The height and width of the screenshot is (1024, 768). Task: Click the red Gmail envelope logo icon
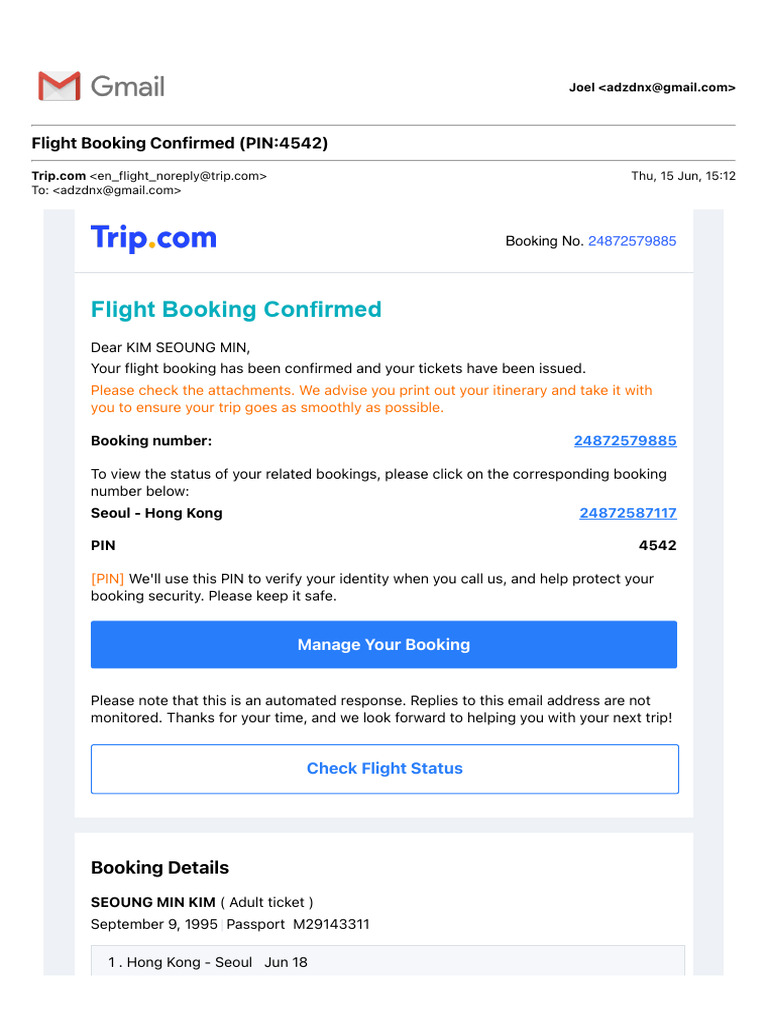[59, 86]
